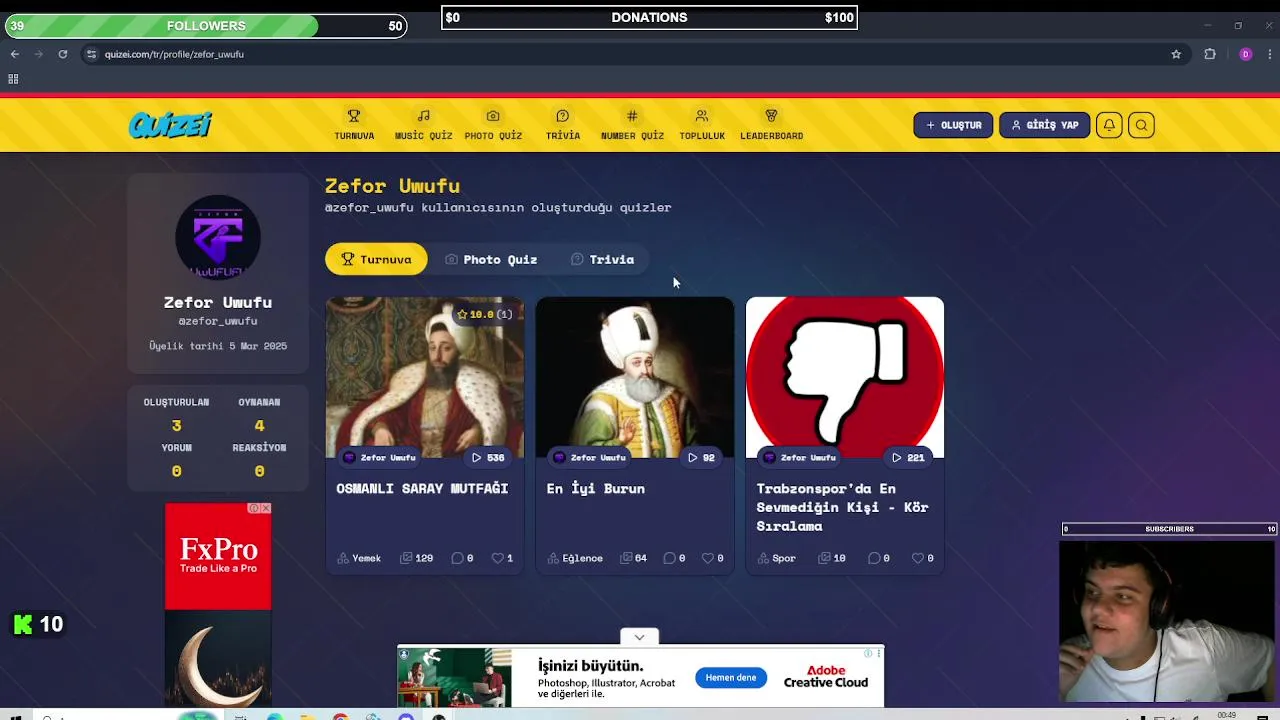1280x720 pixels.
Task: Open the Quizei logo home link
Action: pos(170,125)
